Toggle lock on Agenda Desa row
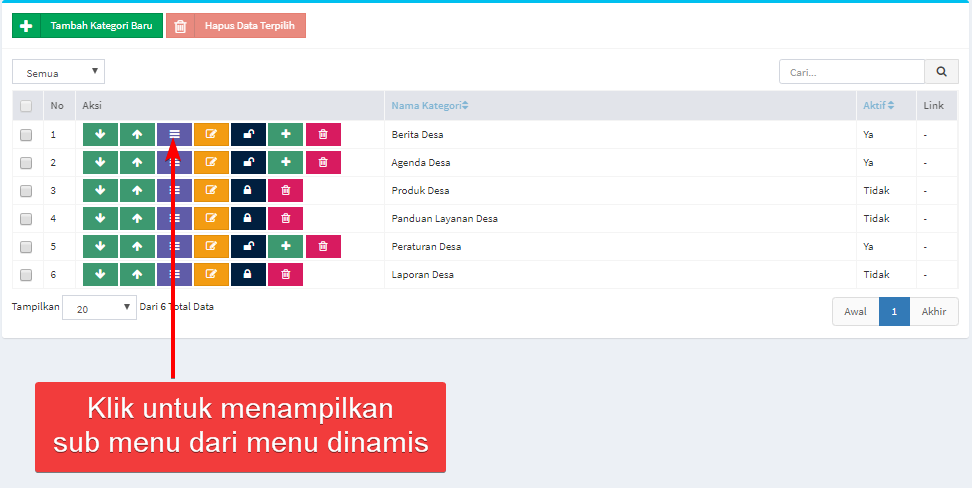Image resolution: width=972 pixels, height=488 pixels. pyautogui.click(x=249, y=162)
